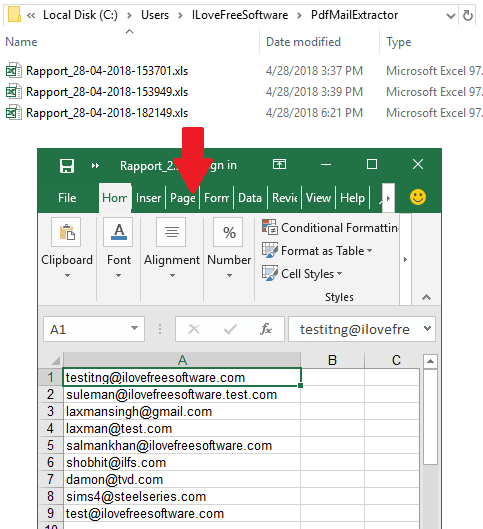Select cell salmankhan@ilovefreesoftware.com

[182, 445]
